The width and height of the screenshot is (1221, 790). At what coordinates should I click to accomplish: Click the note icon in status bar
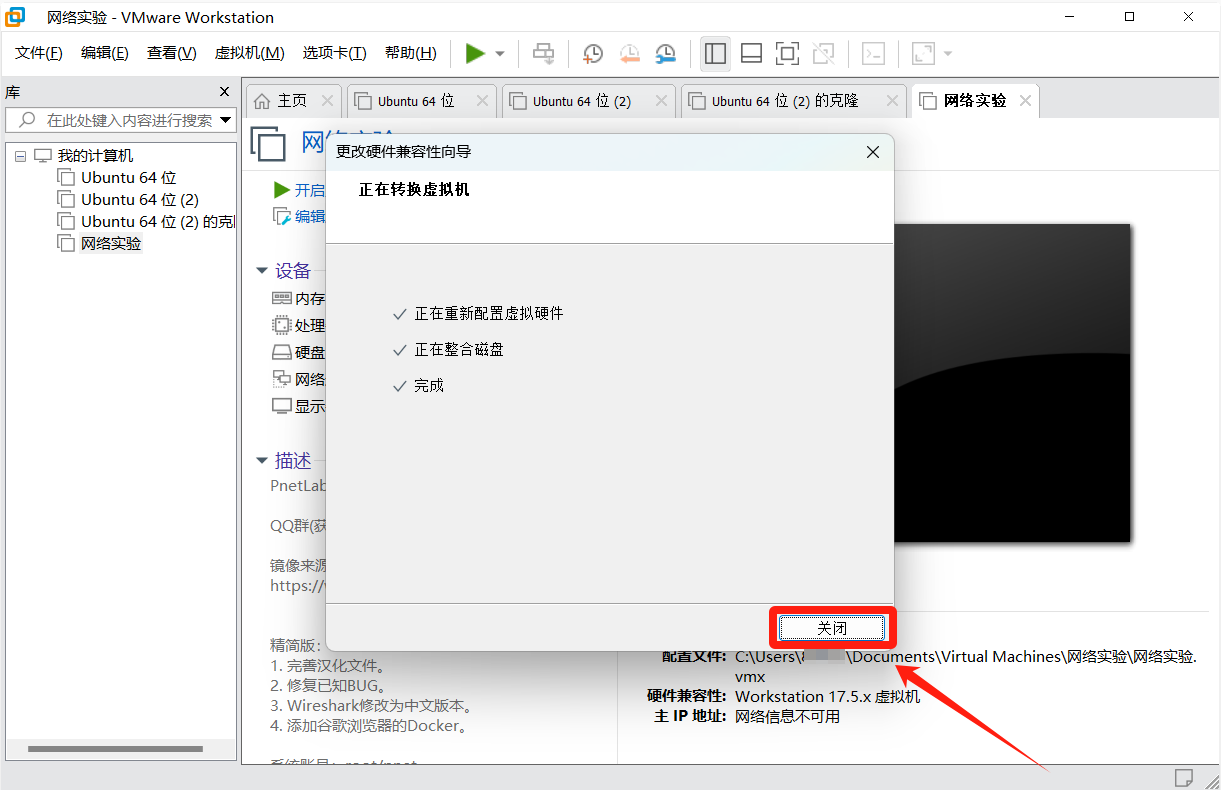pos(1183,777)
